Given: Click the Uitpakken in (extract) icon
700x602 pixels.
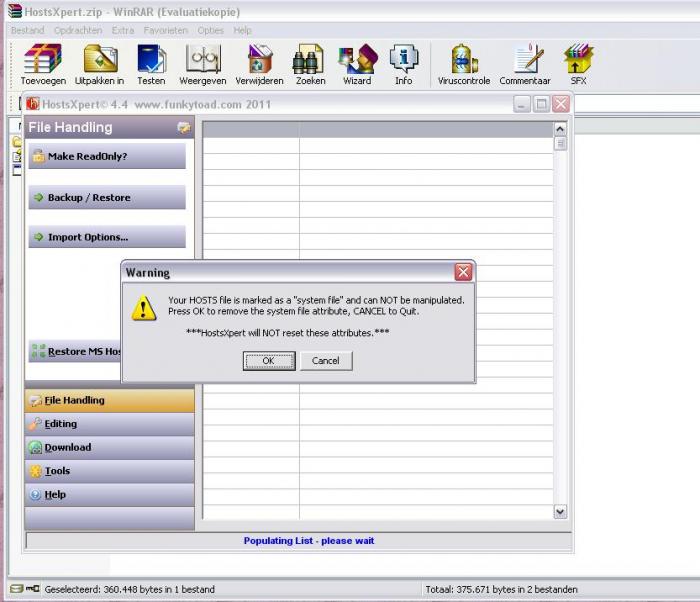Looking at the screenshot, I should tap(100, 64).
